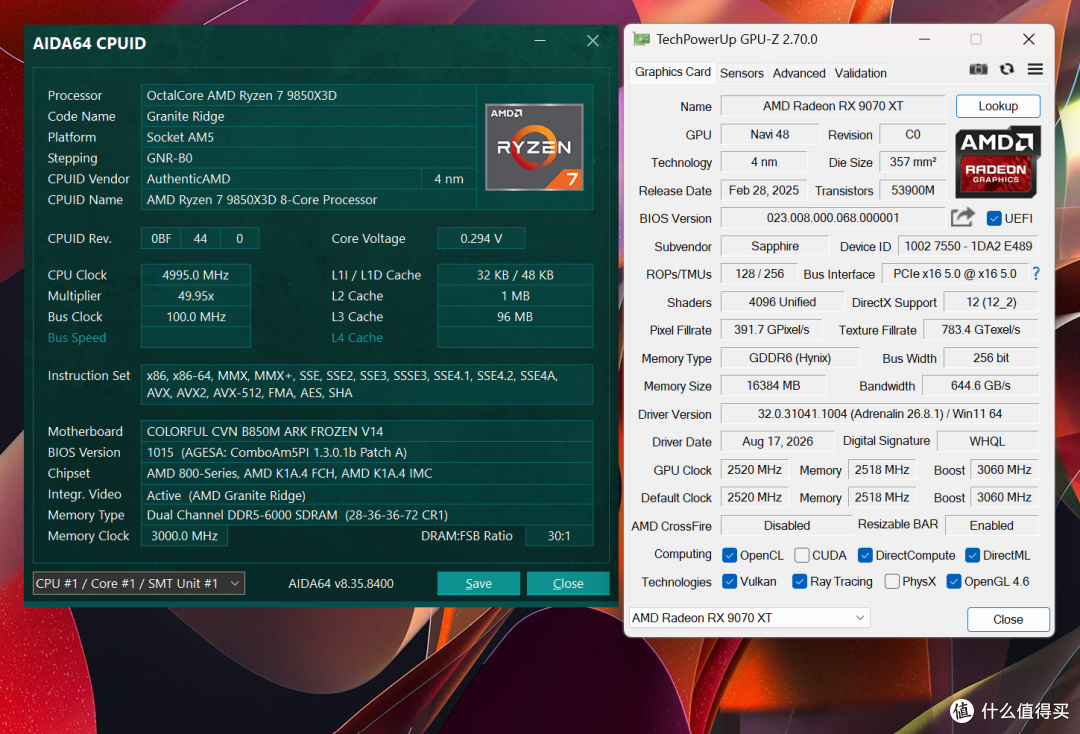
Task: Toggle the UEFI checkbox
Action: (994, 218)
